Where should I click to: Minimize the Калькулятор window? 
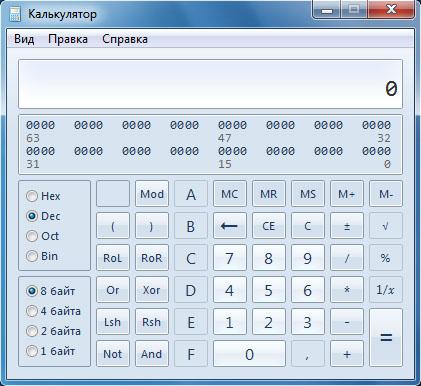click(327, 11)
